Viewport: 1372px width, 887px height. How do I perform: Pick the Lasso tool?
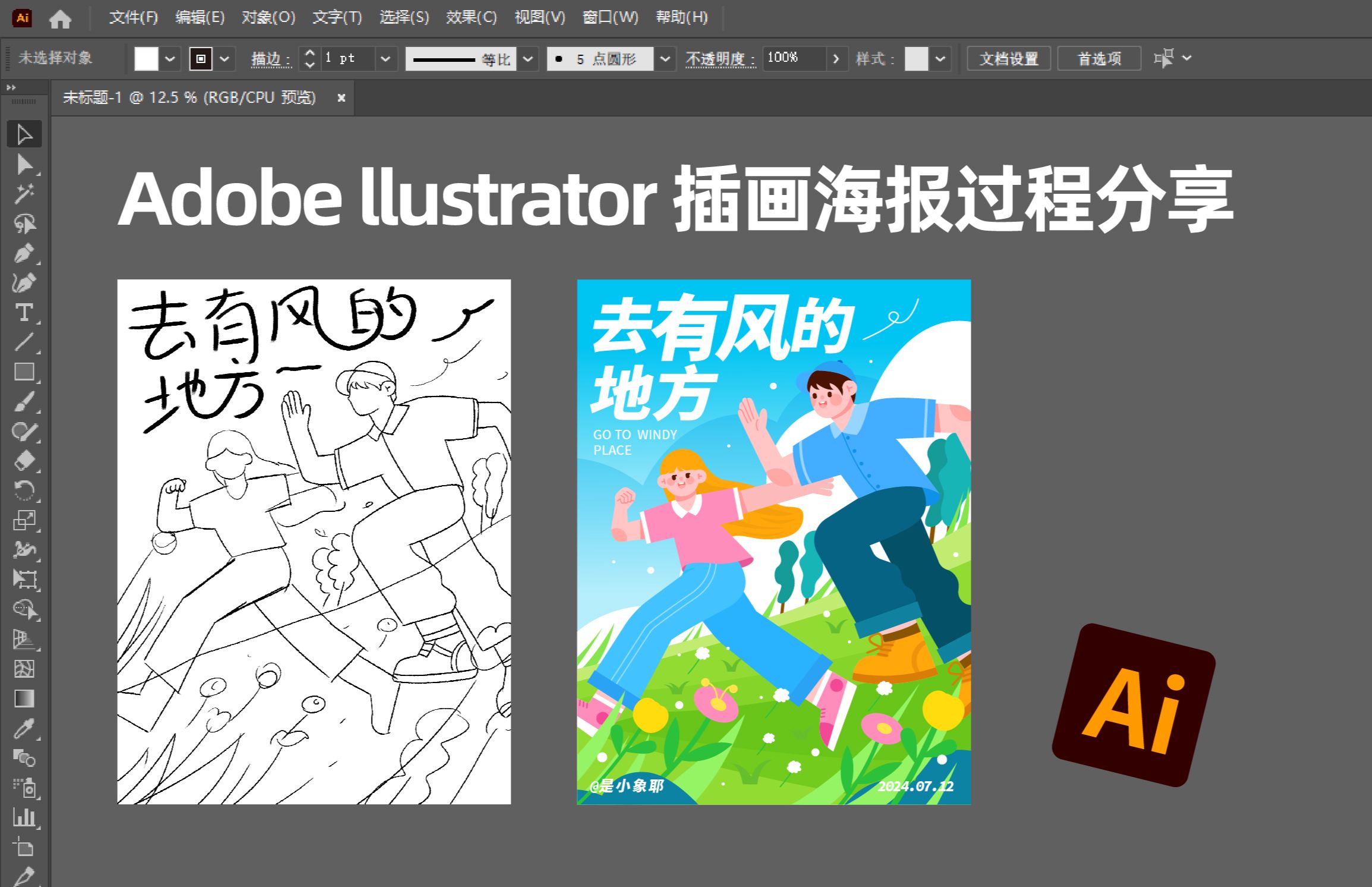[x=24, y=224]
